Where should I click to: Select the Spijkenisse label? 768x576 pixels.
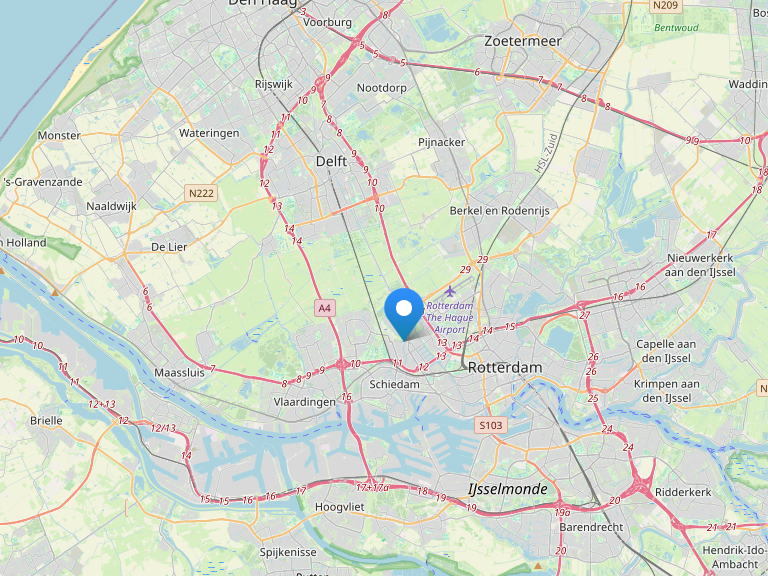pos(288,552)
